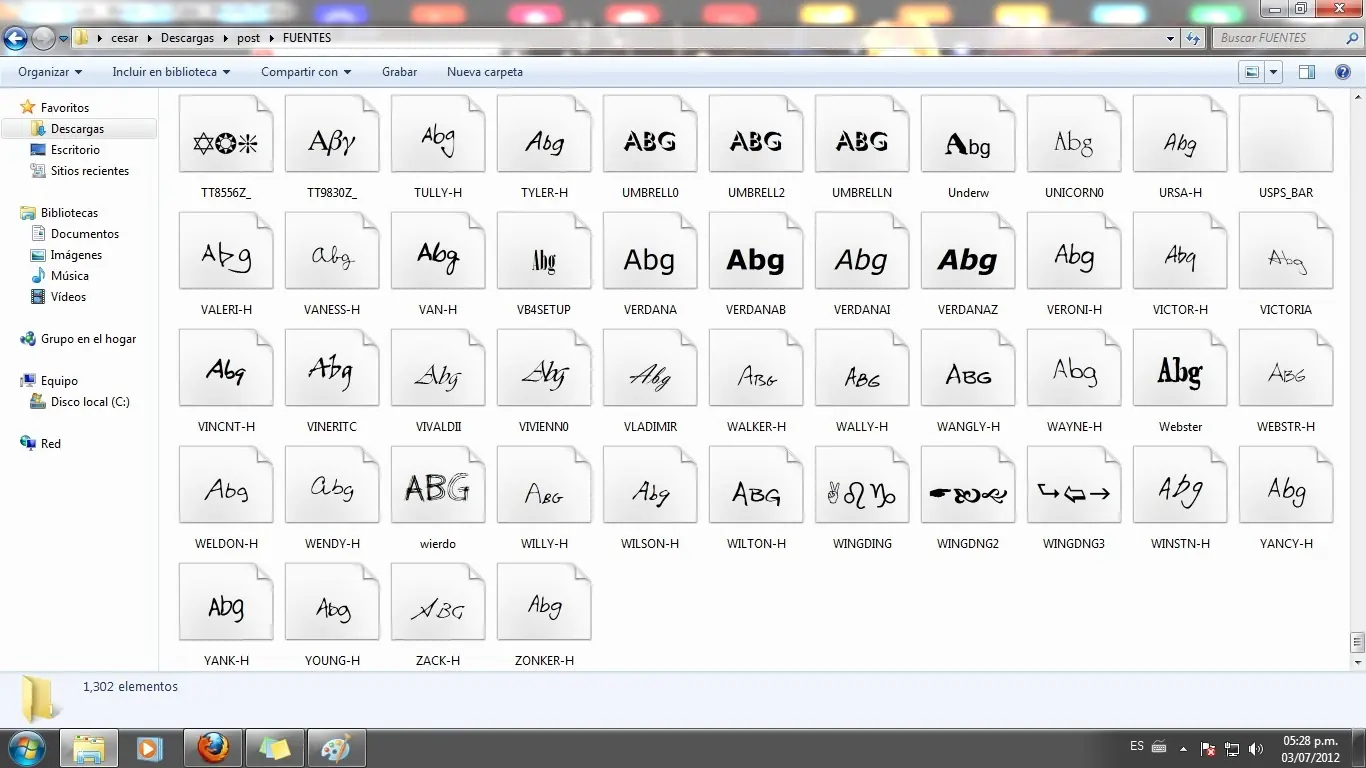The height and width of the screenshot is (768, 1366).
Task: Select the VLADIMIR font file
Action: (650, 381)
